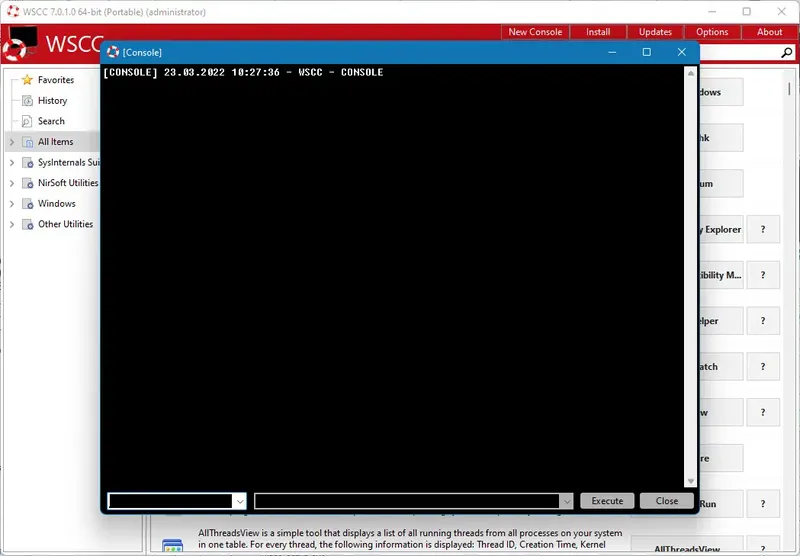The height and width of the screenshot is (556, 800).
Task: Select Favorites in the sidebar
Action: tap(56, 80)
